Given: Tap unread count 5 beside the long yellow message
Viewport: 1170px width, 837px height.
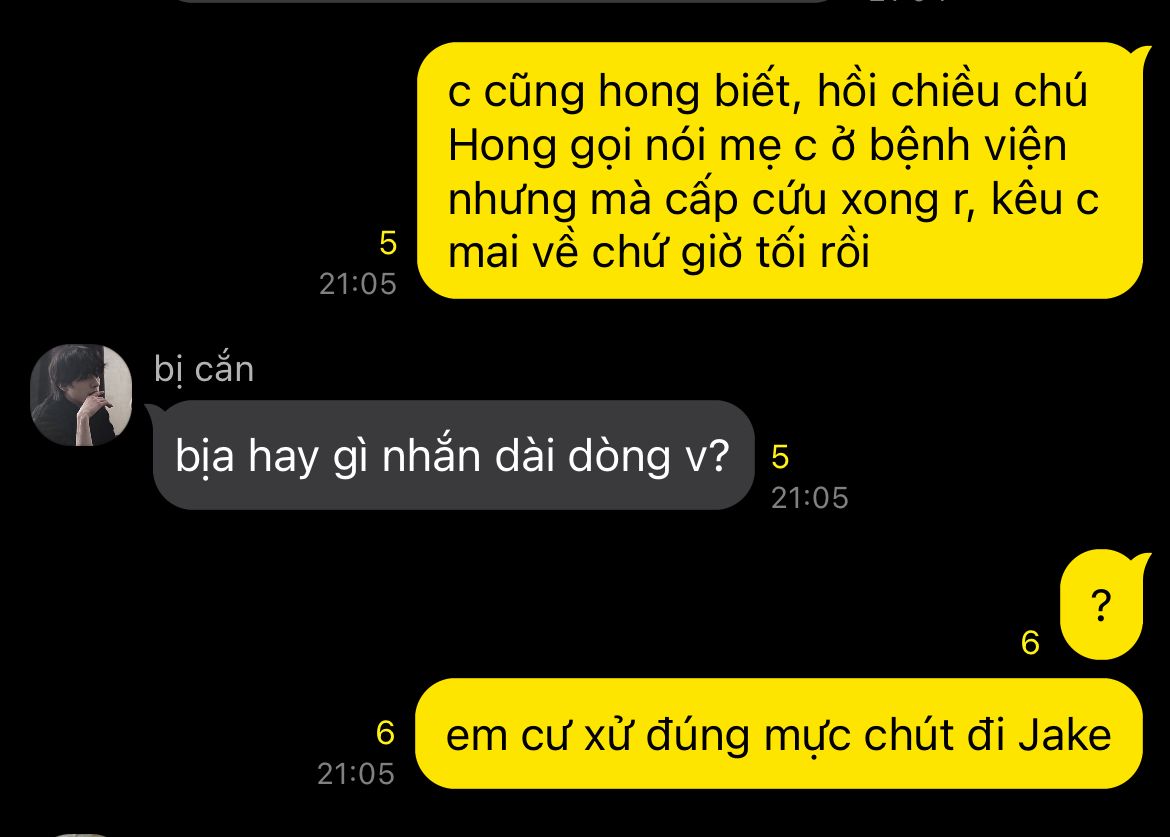Looking at the screenshot, I should point(388,243).
